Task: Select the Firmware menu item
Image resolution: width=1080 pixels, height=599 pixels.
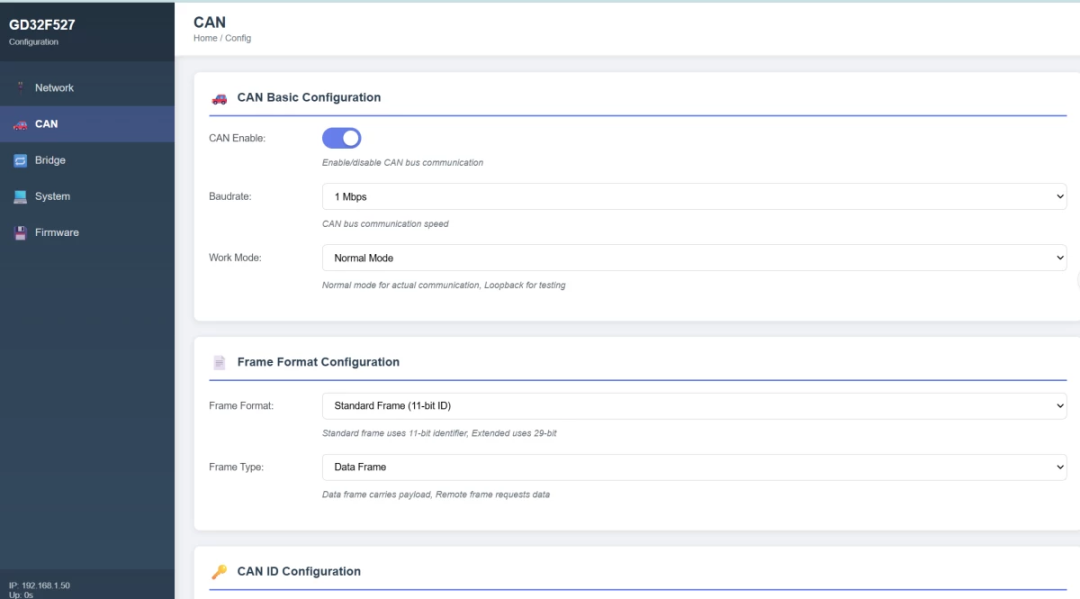Action: point(56,233)
